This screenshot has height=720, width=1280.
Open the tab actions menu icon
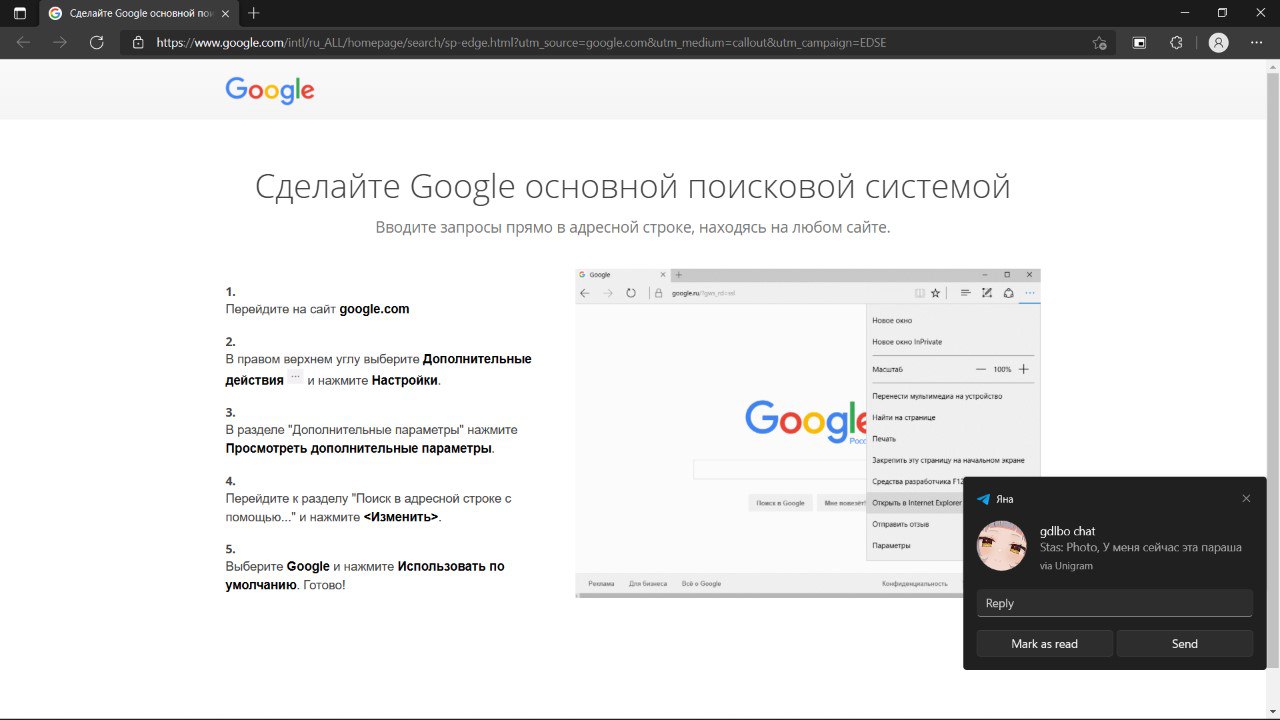(20, 13)
